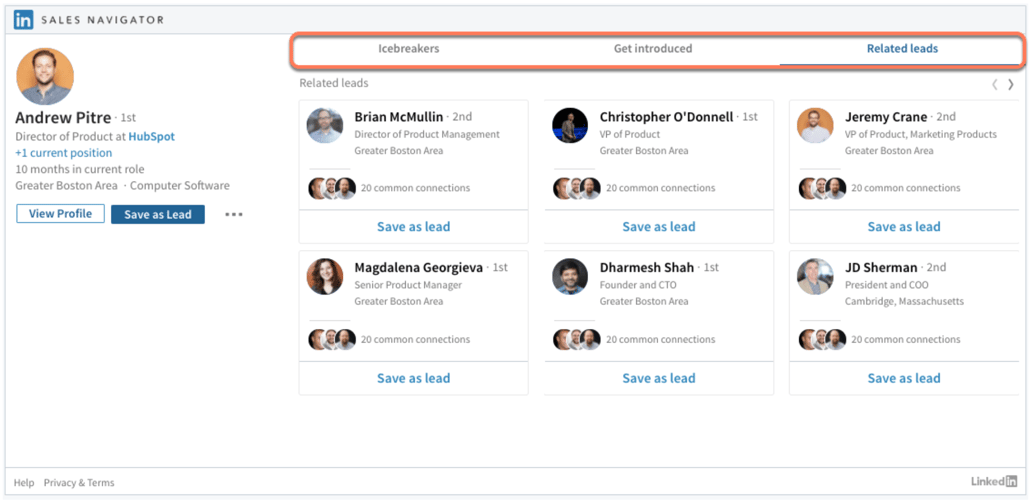Save Dharmesh Shah as lead
The image size is (1030, 501).
click(x=659, y=378)
